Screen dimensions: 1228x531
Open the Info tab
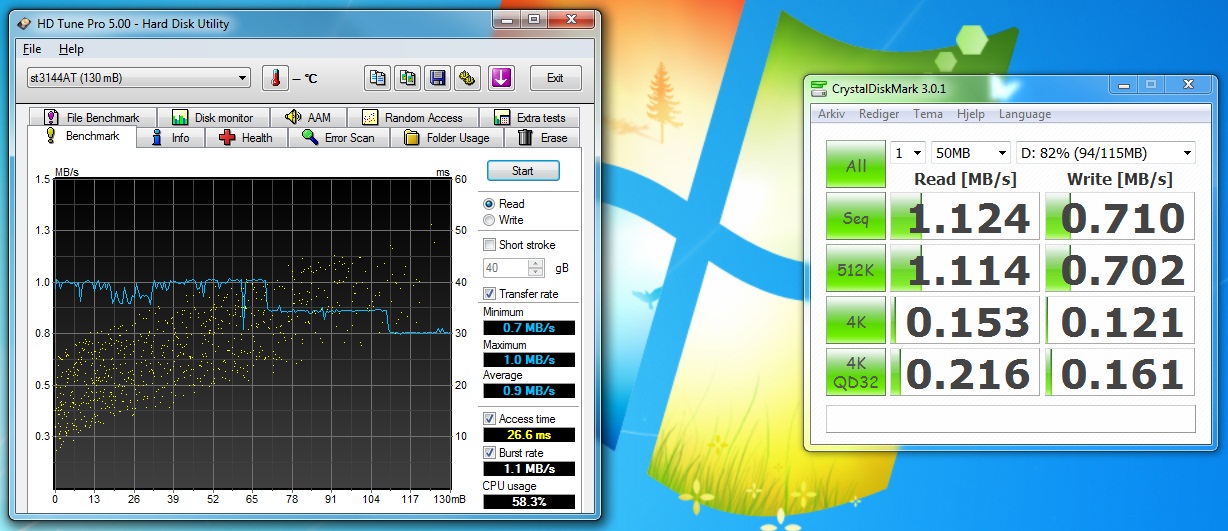click(171, 138)
